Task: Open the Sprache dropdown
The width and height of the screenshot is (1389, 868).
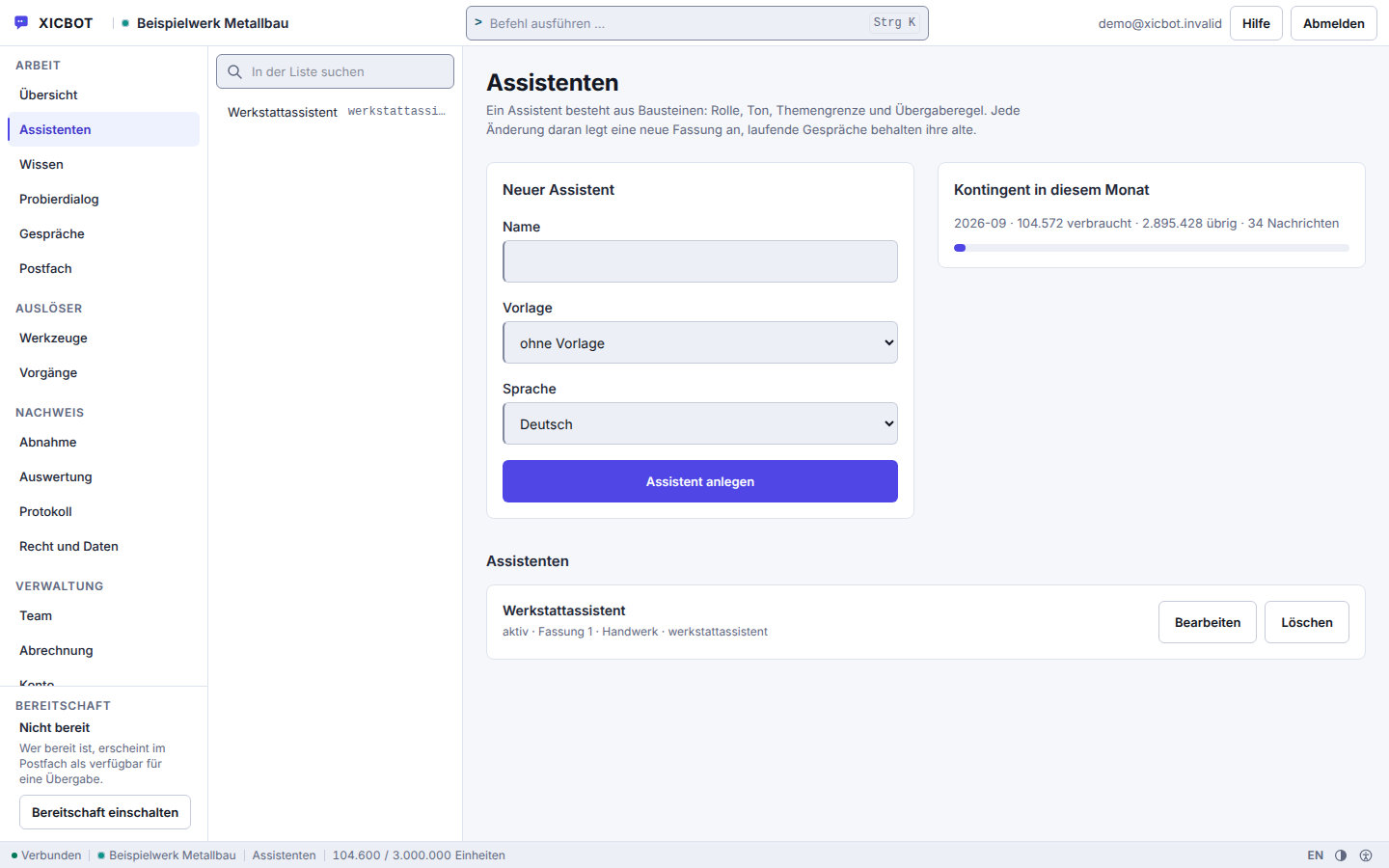Action: (x=700, y=423)
